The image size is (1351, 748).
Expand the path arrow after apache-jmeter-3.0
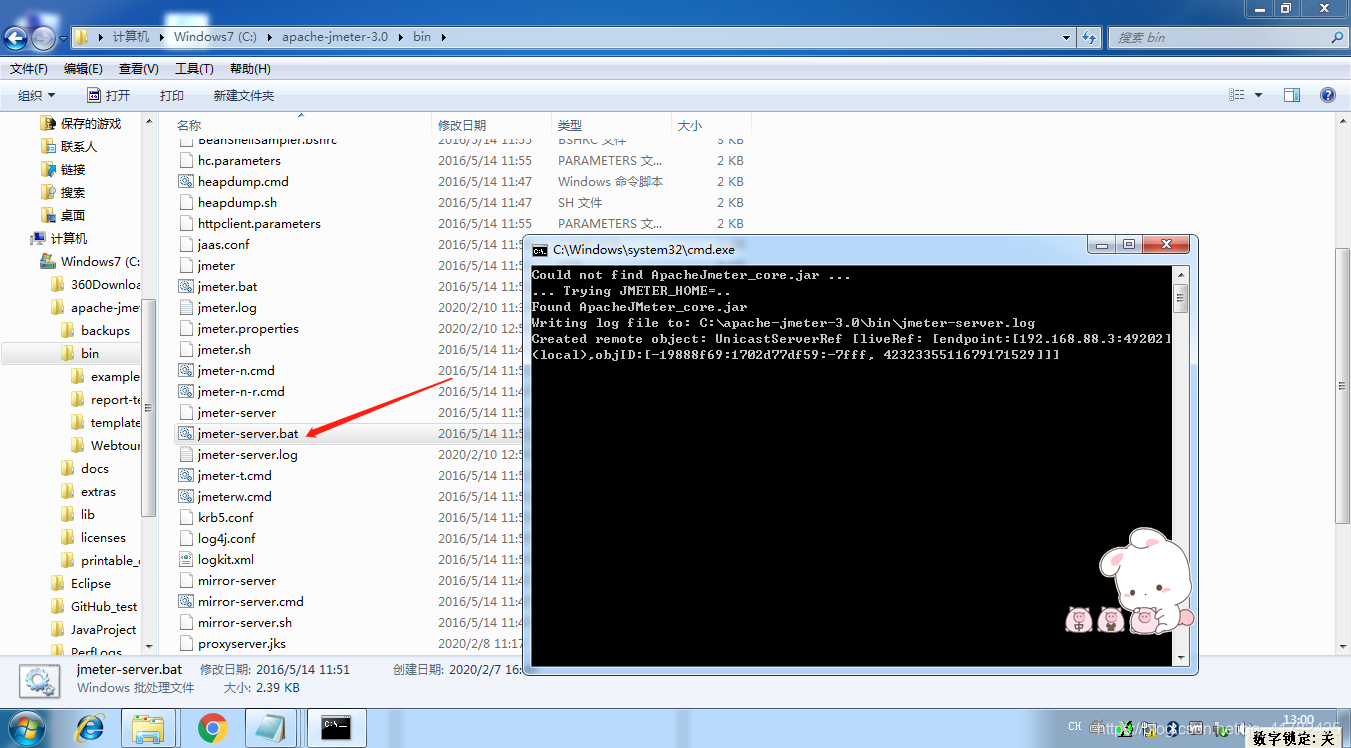coord(400,37)
